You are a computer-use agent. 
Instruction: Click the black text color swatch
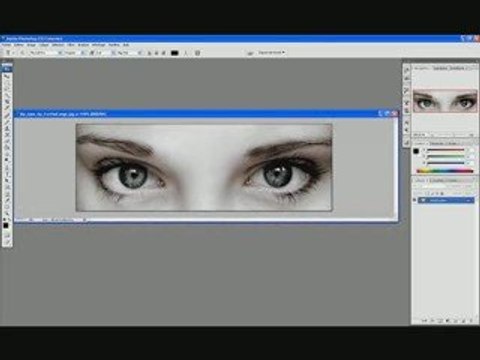click(175, 53)
